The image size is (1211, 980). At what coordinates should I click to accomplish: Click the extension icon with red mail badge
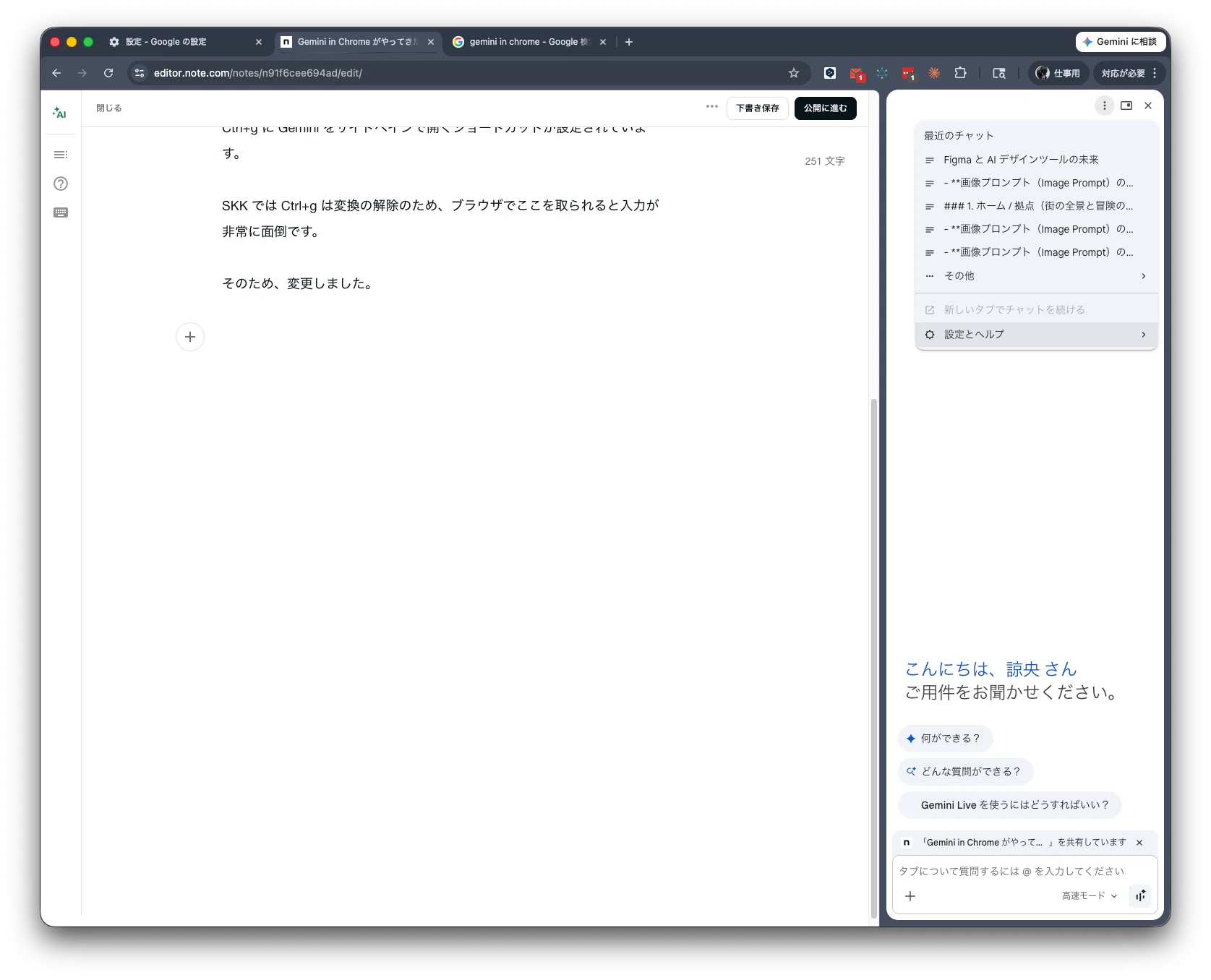pos(857,74)
